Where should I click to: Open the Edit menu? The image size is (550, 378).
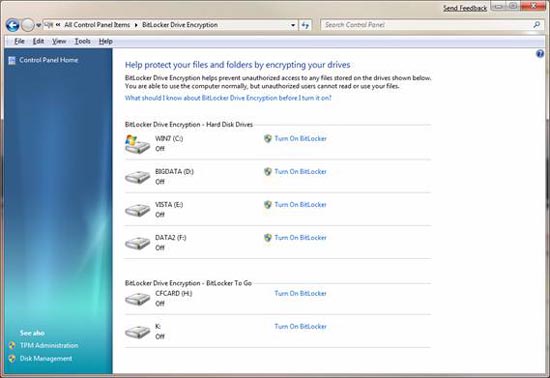tap(38, 41)
